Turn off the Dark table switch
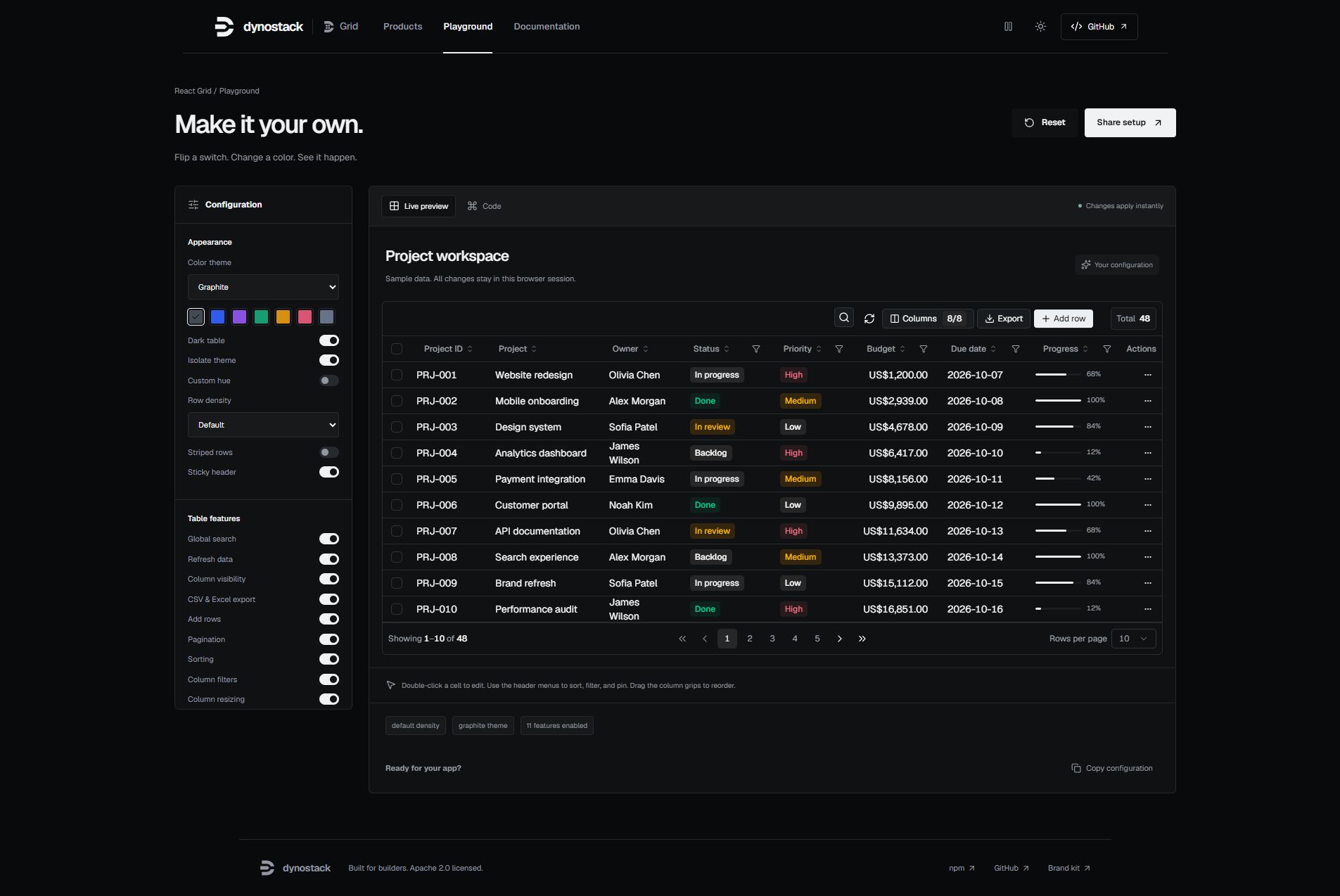Image resolution: width=1340 pixels, height=896 pixels. [329, 340]
